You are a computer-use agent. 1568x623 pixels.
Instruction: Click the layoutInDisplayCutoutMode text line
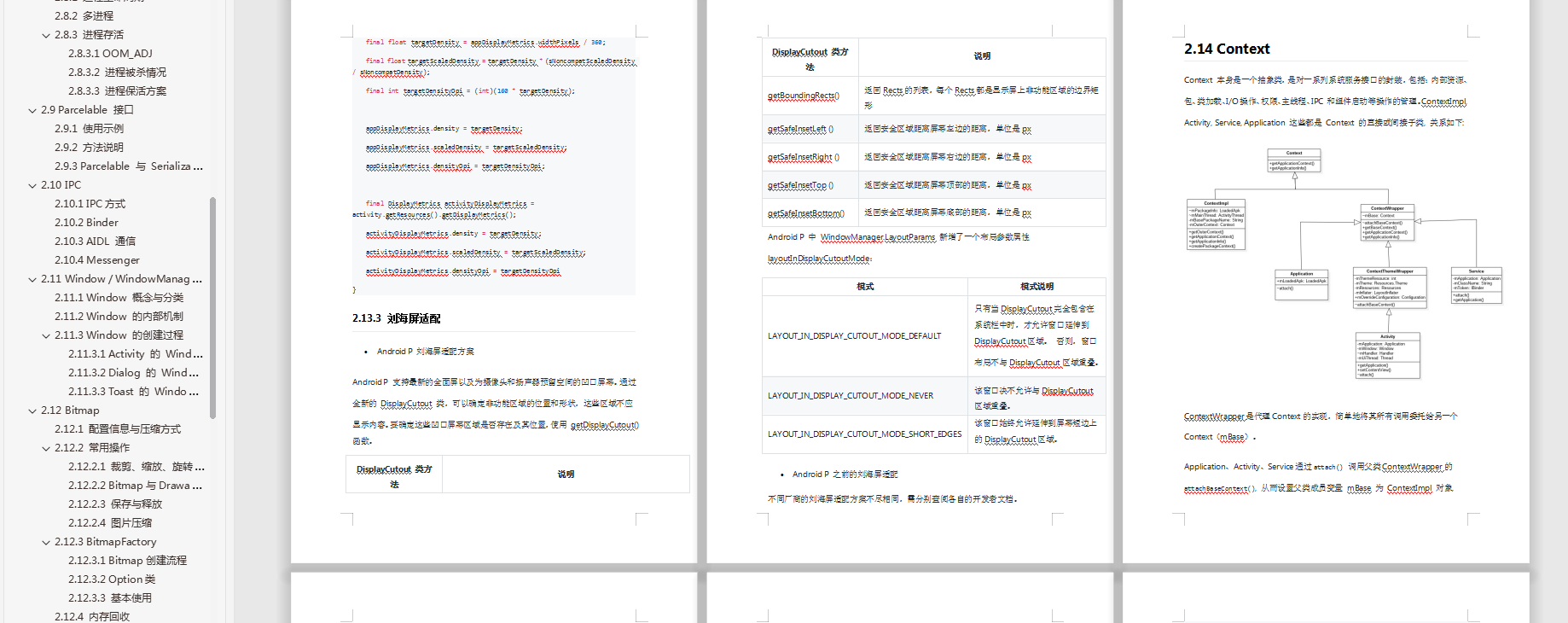click(x=820, y=259)
